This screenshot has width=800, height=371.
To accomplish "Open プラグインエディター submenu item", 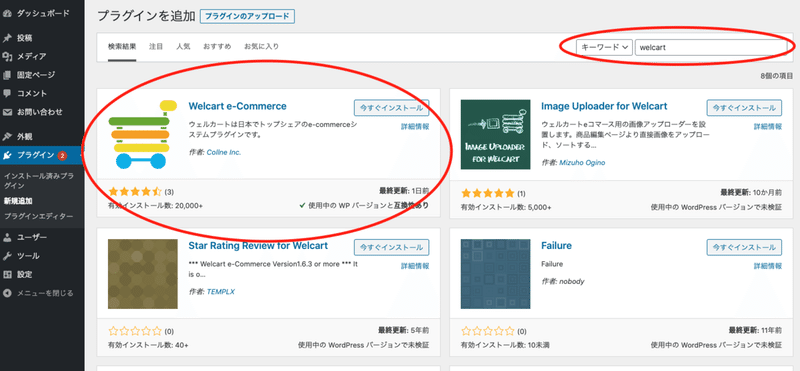I will pos(38,216).
